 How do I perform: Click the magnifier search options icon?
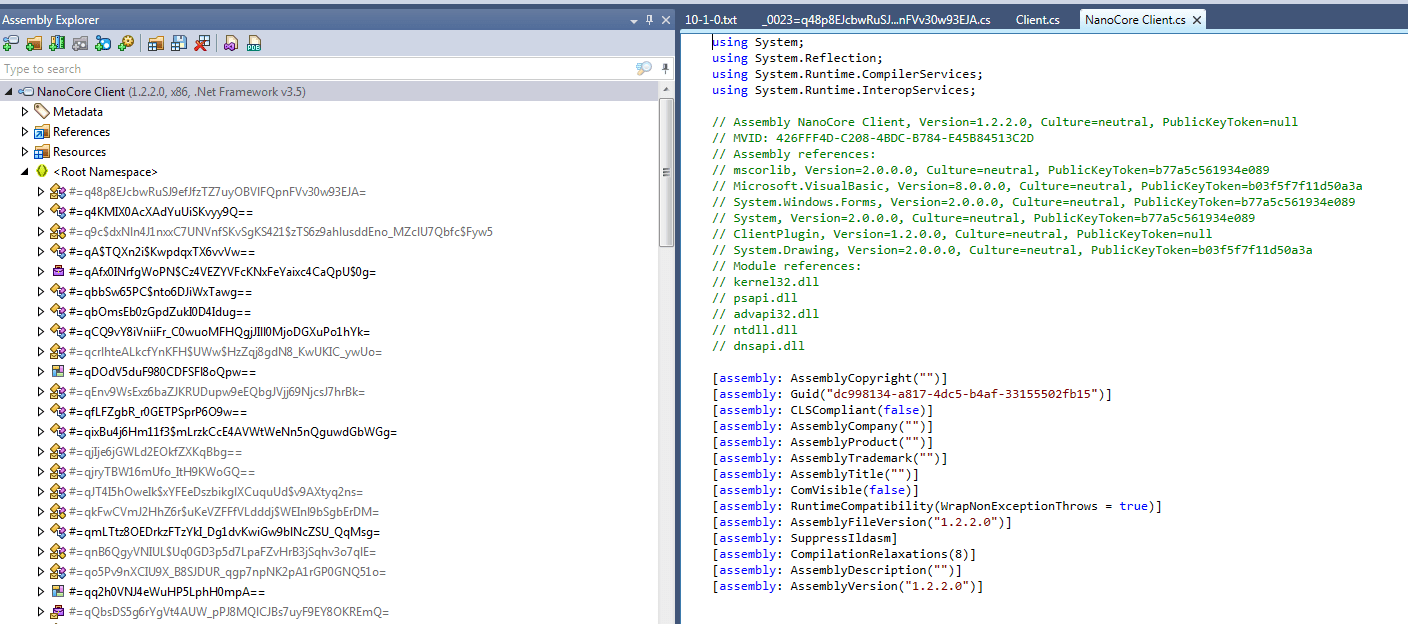point(644,69)
